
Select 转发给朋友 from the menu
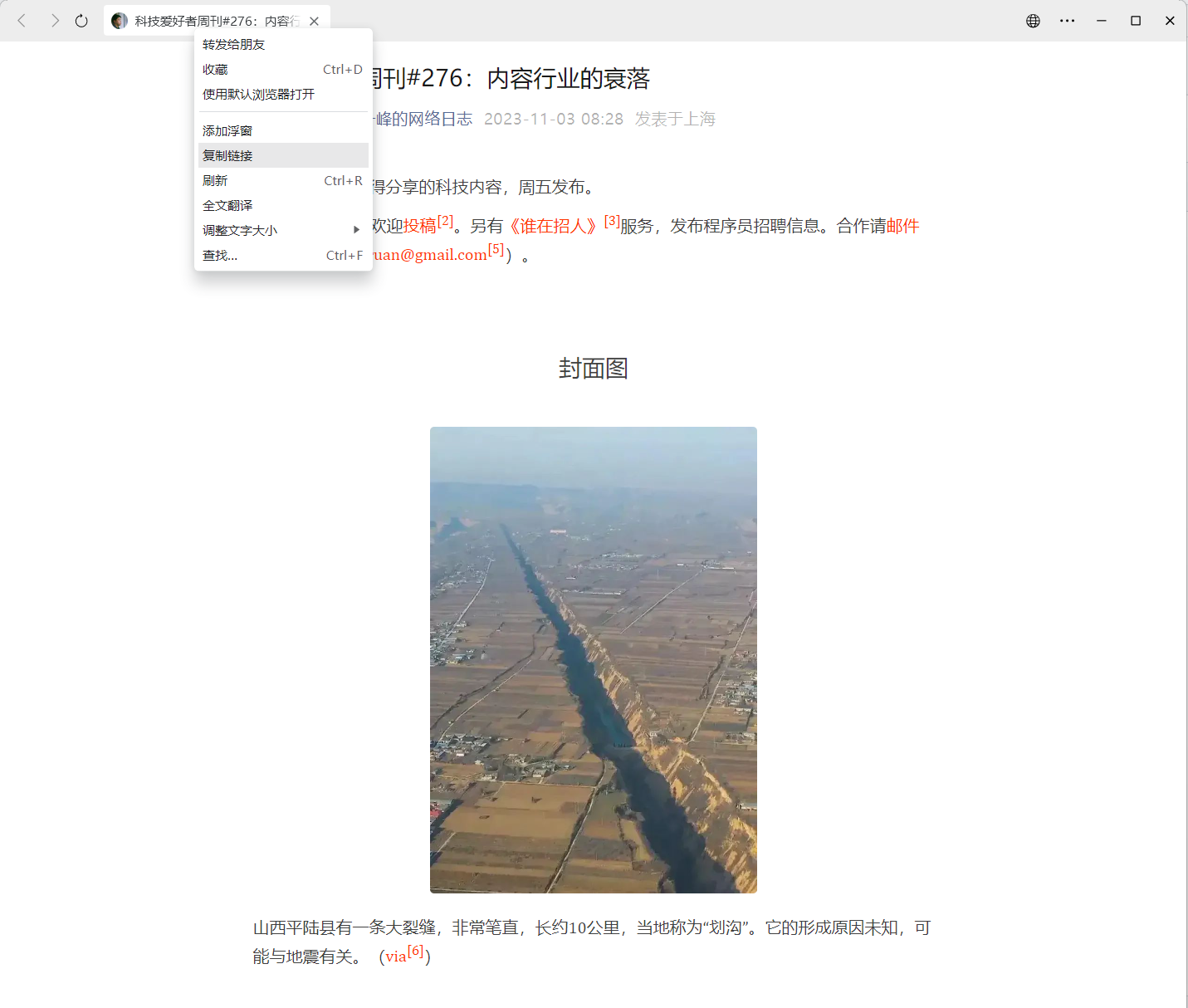pyautogui.click(x=232, y=44)
